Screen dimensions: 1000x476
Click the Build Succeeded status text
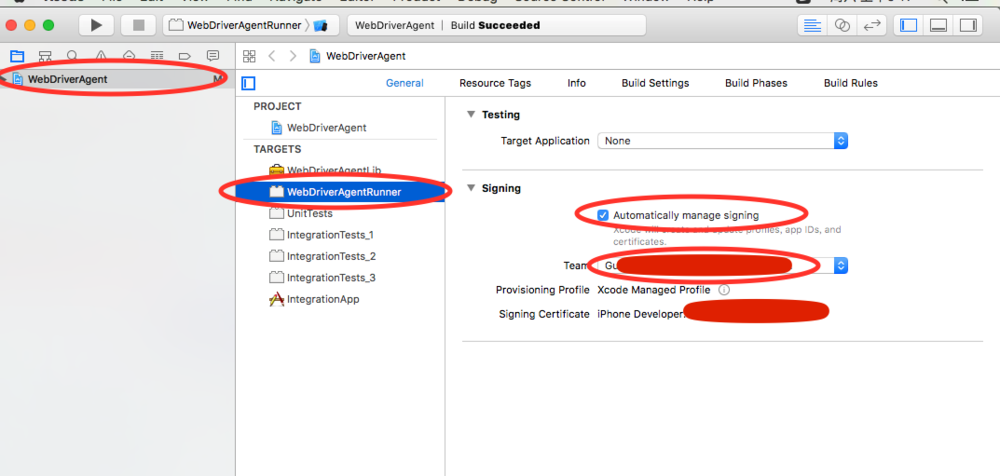click(495, 26)
